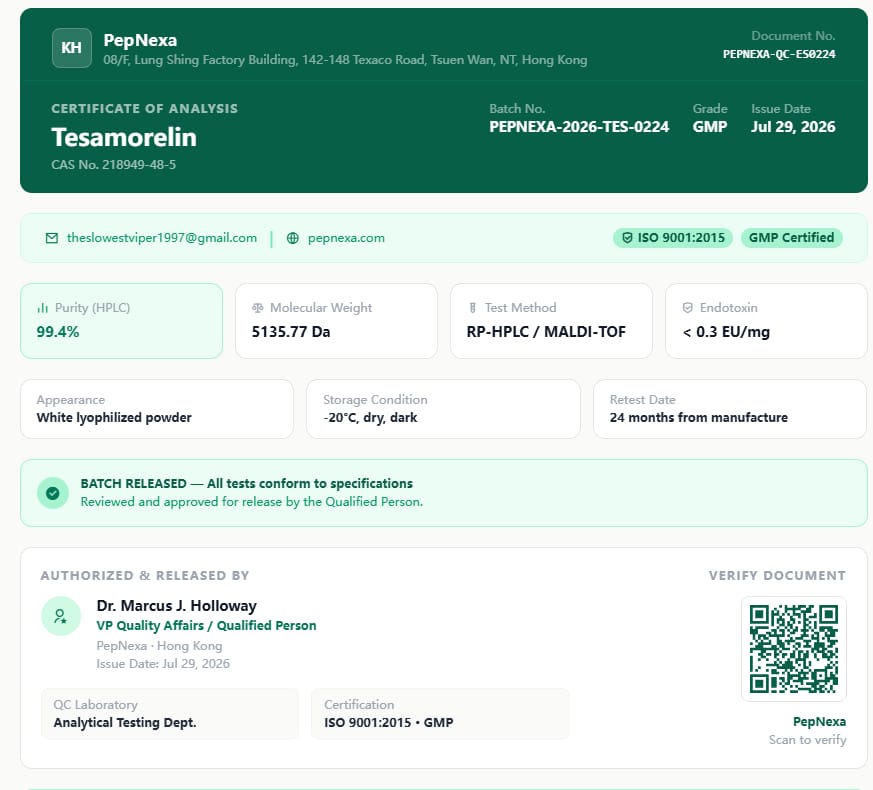
Task: Click the -20°C, dry, dark storage text
Action: point(370,418)
